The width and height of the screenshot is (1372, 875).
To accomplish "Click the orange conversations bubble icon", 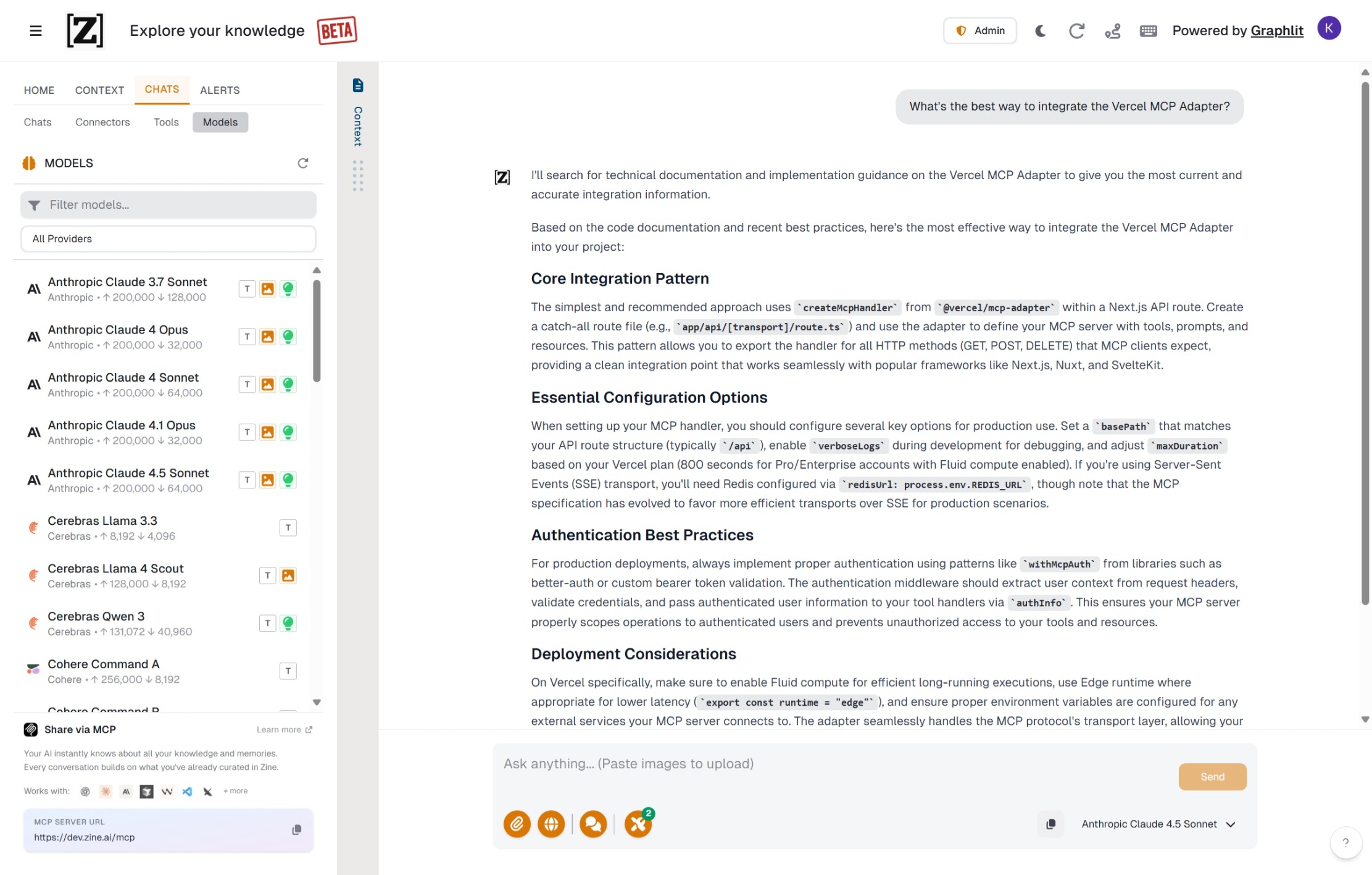I will click(592, 824).
